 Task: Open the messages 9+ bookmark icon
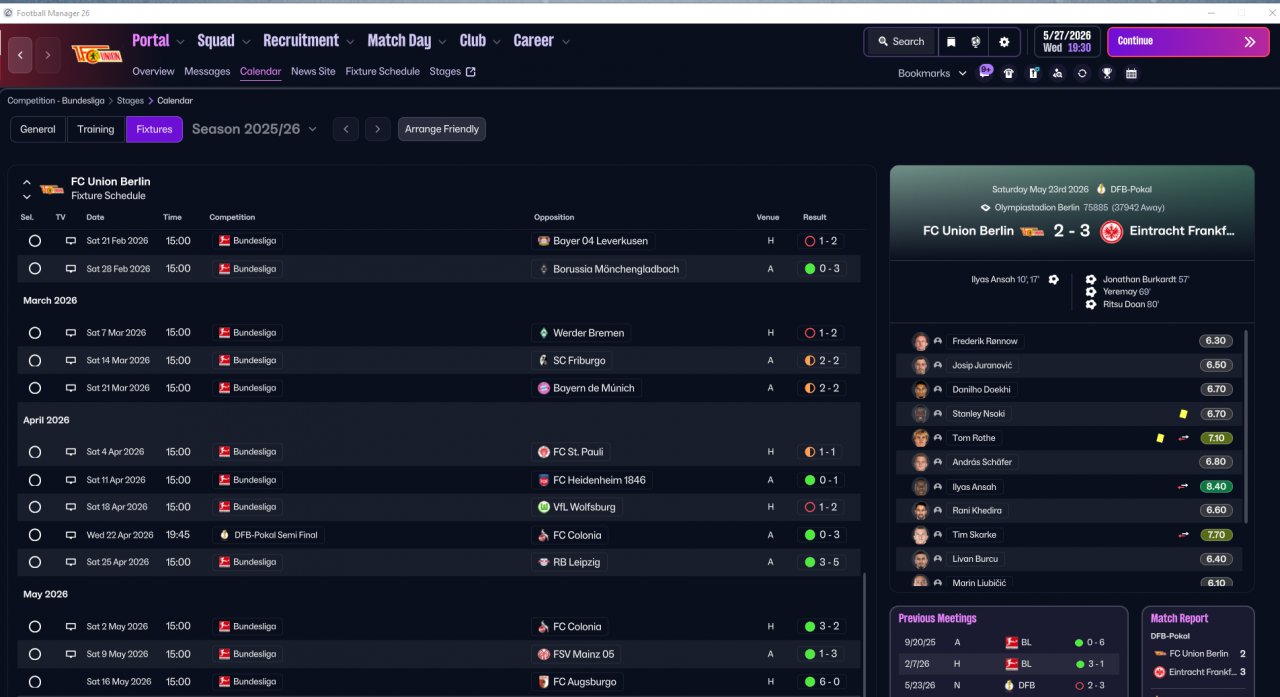pos(986,72)
